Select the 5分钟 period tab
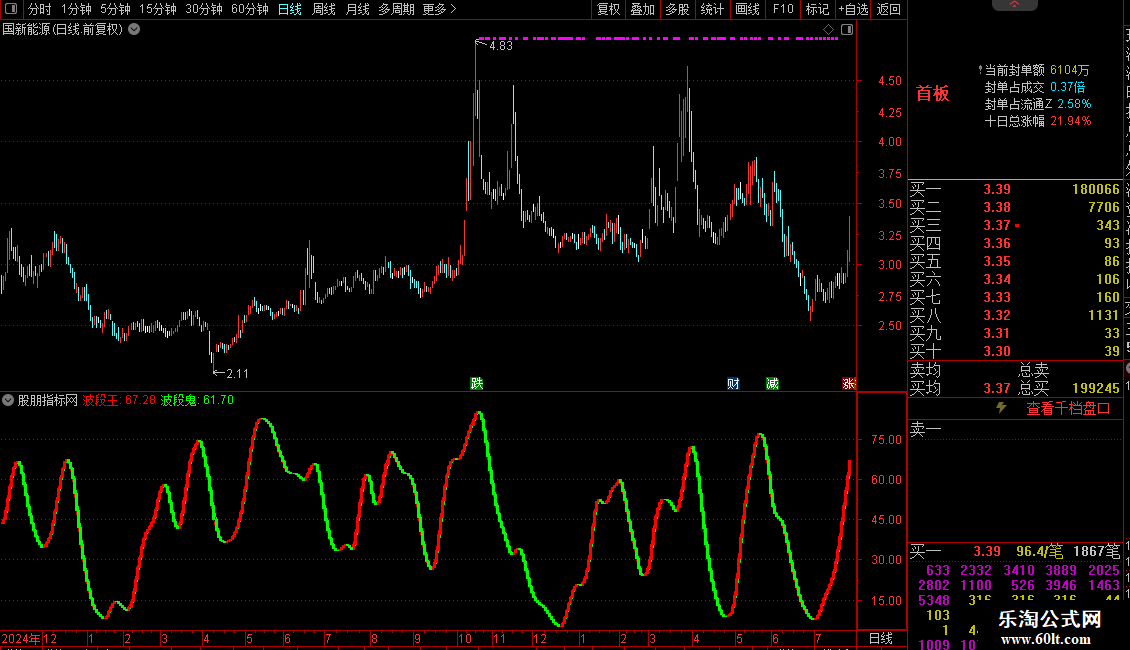This screenshot has width=1130, height=650. (115, 9)
